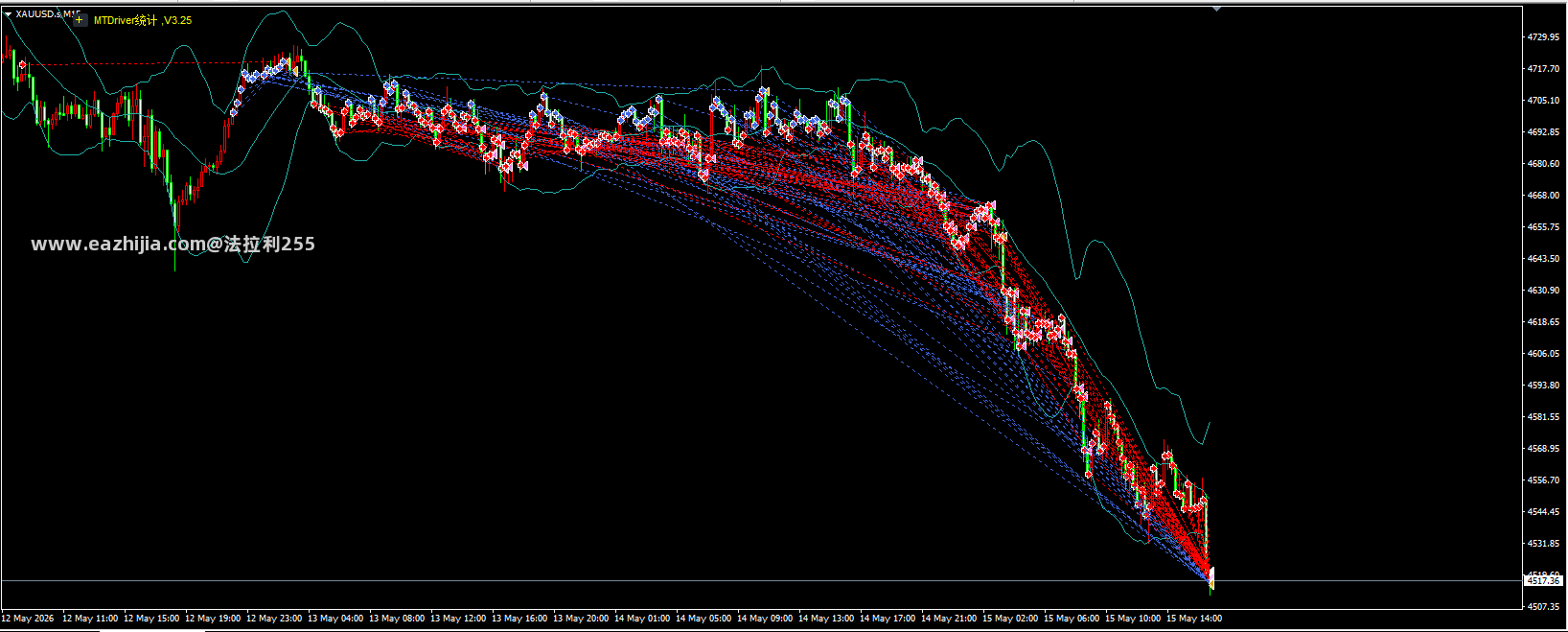1568x632 pixels.
Task: Click the current price tag 4517.36
Action: coord(1543,580)
